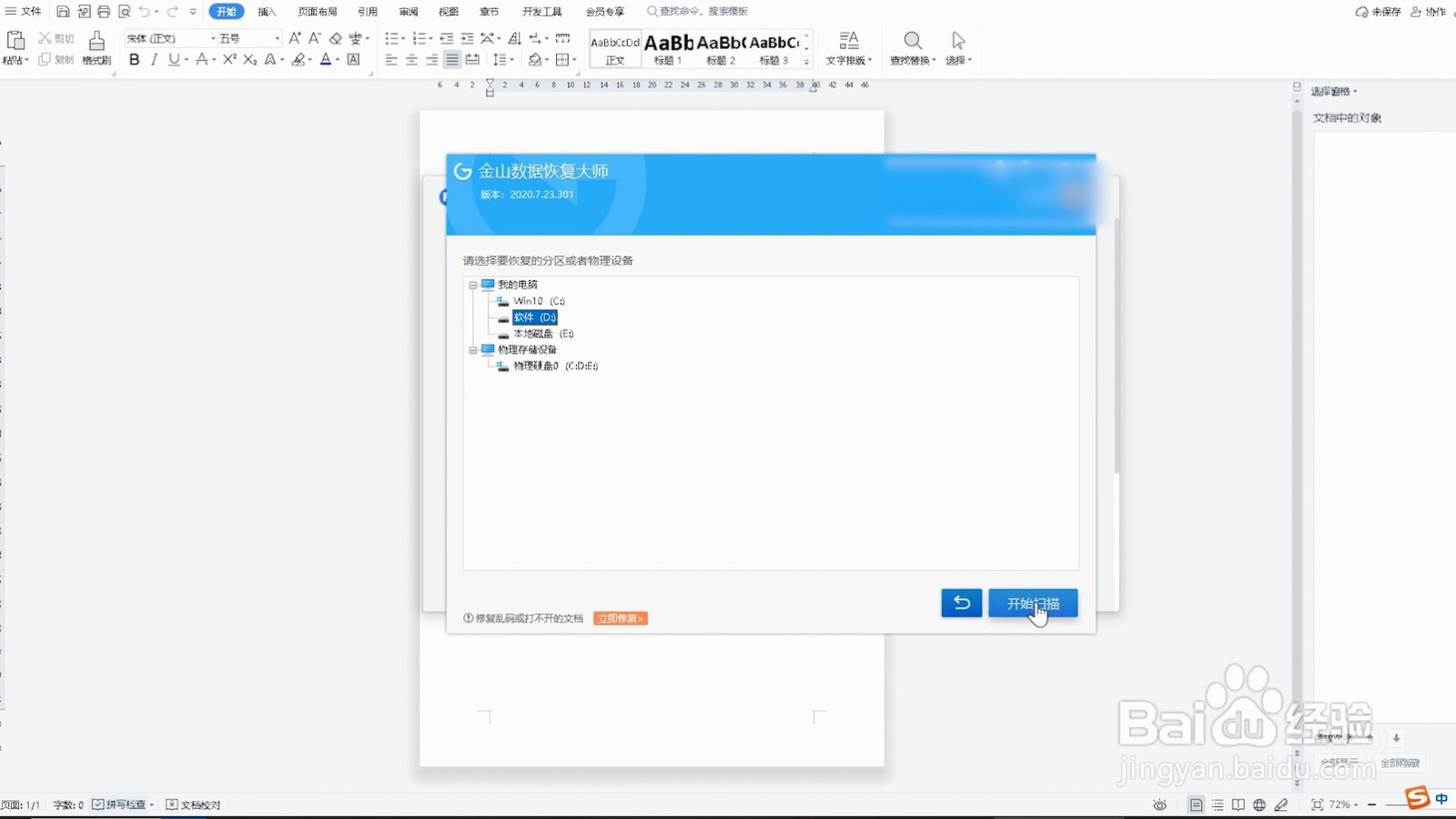Click the Undo arrow icon
Viewport: 1456px width, 819px height.
click(x=144, y=12)
